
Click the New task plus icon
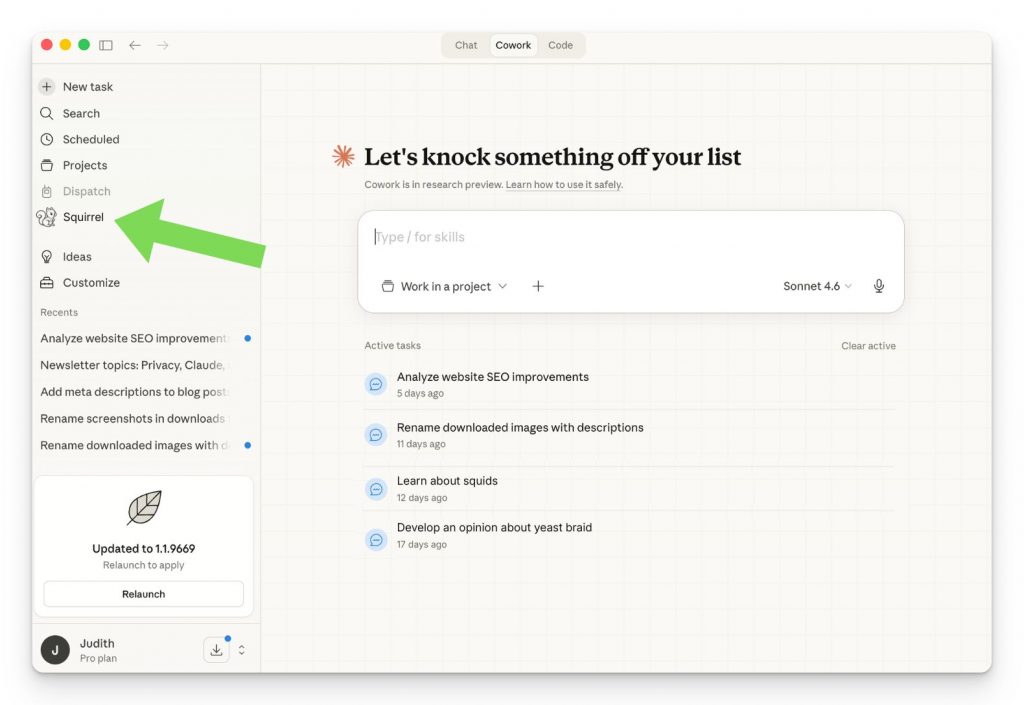pyautogui.click(x=46, y=87)
